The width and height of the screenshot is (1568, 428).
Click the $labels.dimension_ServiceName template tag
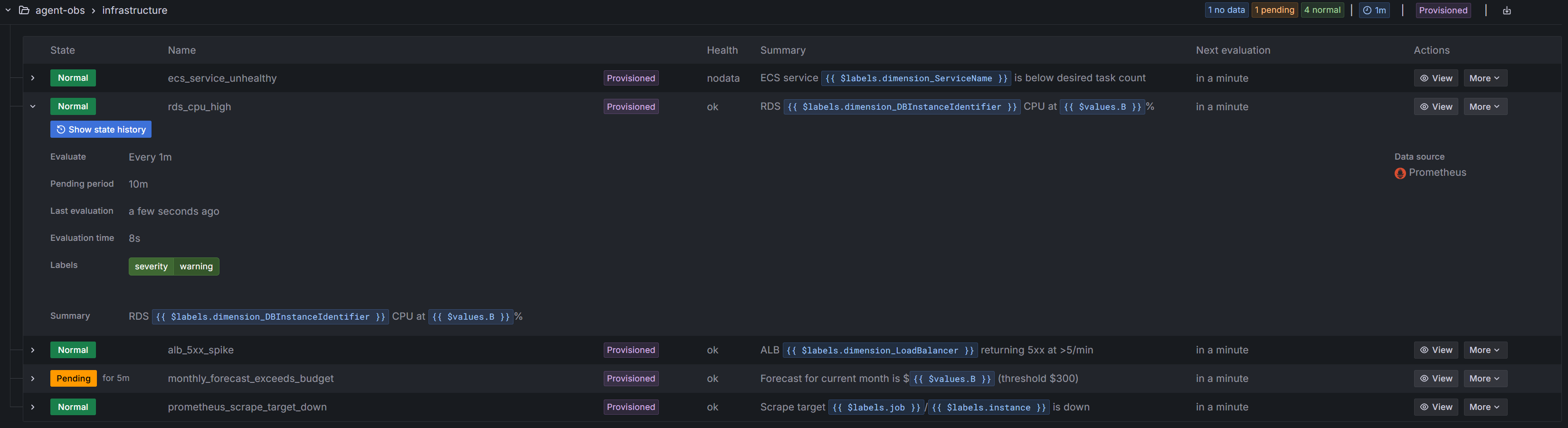916,78
